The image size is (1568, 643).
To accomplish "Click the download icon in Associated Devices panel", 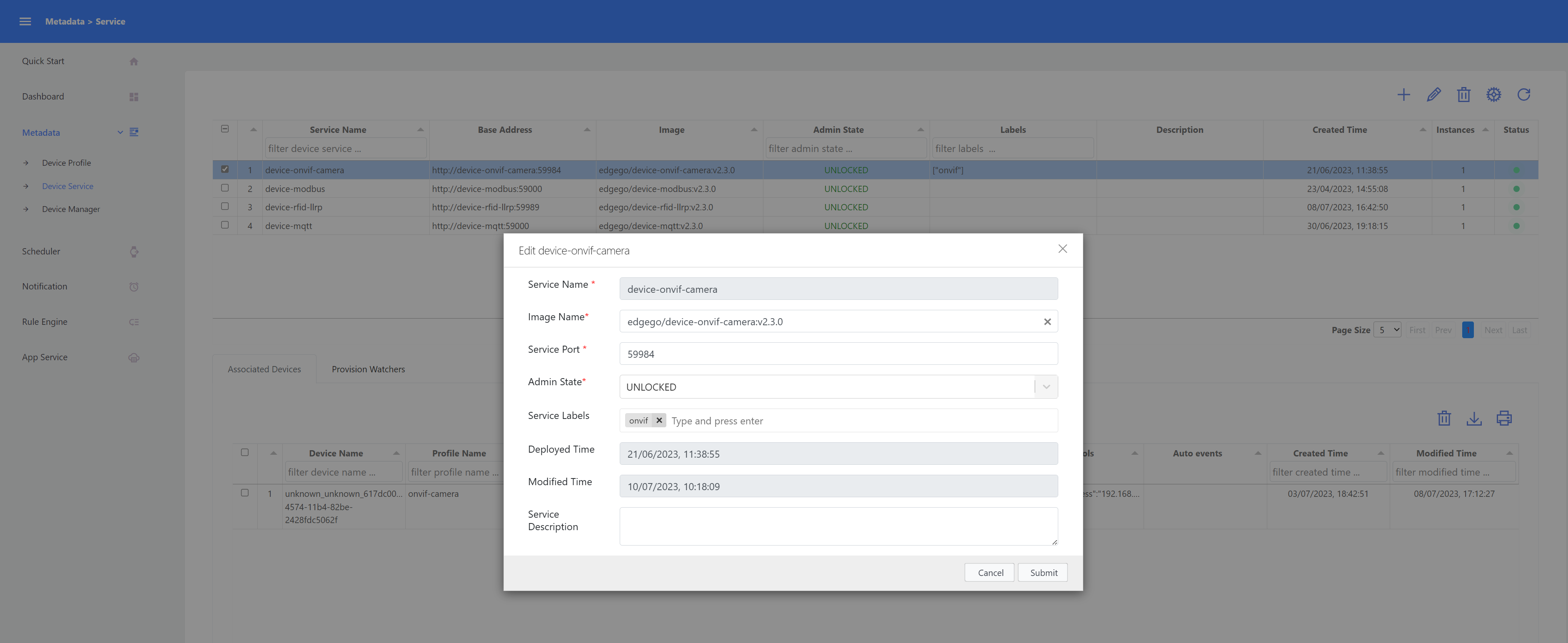I will [x=1474, y=418].
